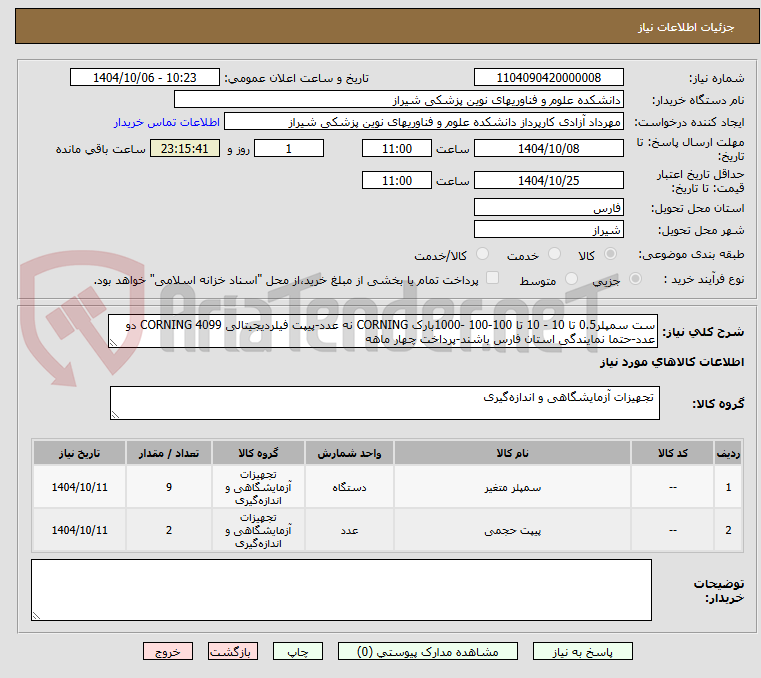Click the price validity date 1404/10/25
The width and height of the screenshot is (761, 678).
point(548,181)
